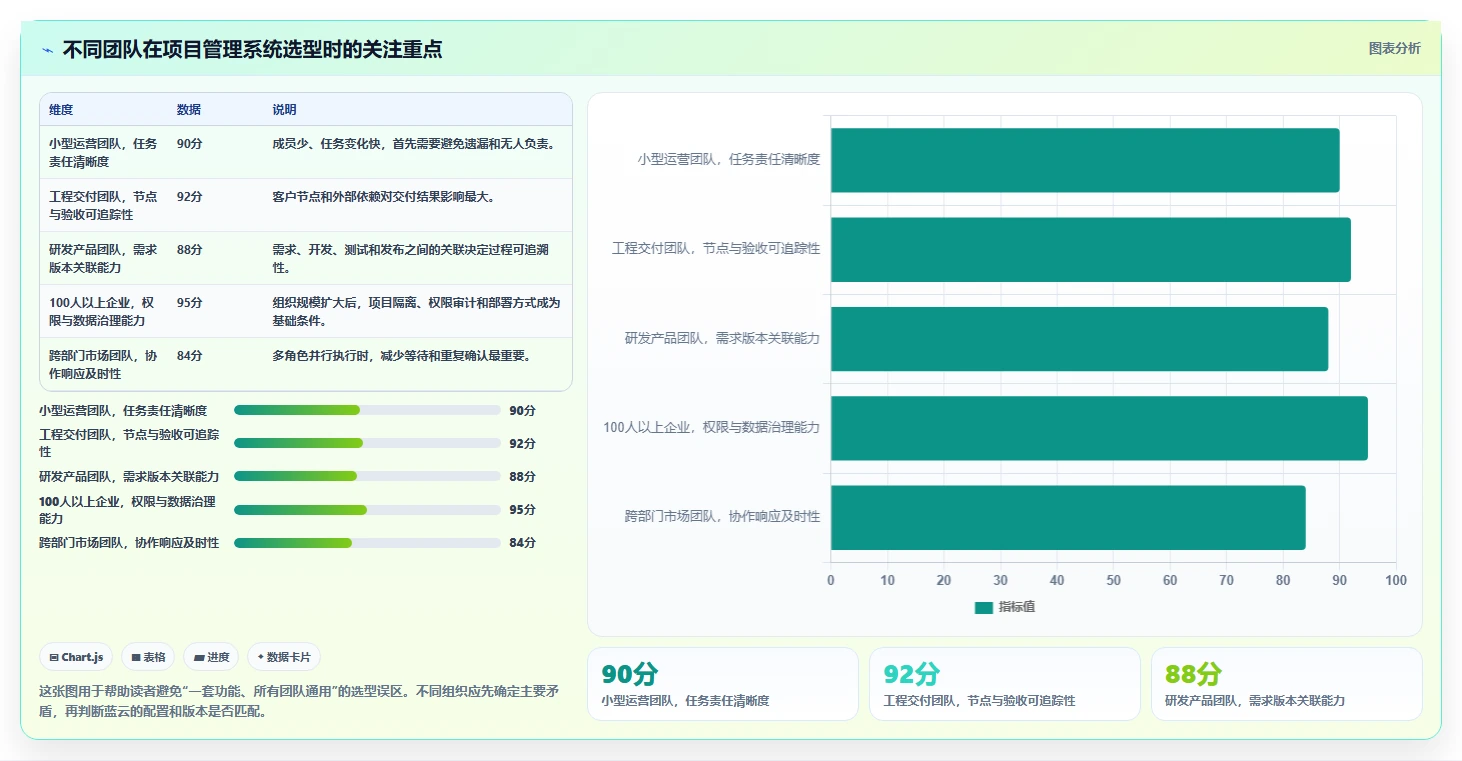Select the 进度 tag chip
Screen dimensions: 1462x761
211,657
